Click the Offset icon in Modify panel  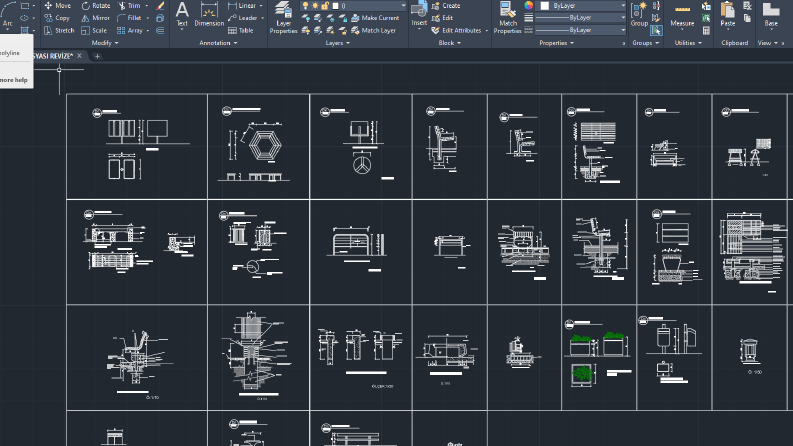click(160, 30)
